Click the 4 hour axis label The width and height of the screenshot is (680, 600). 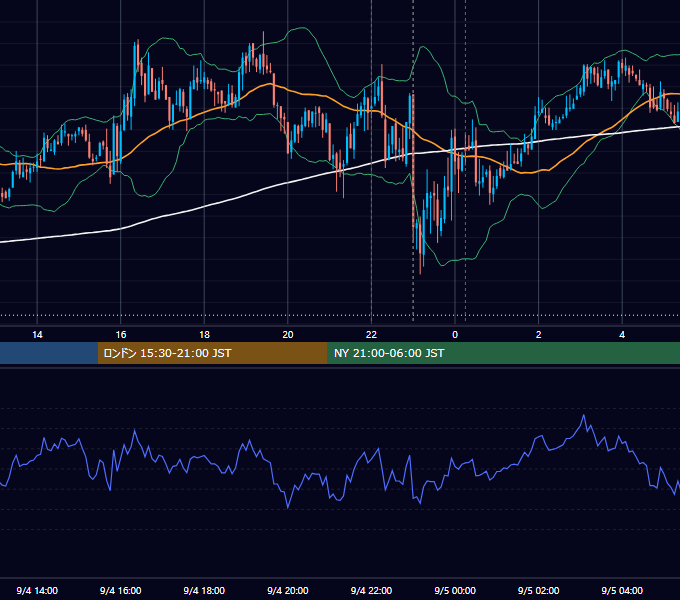tap(622, 335)
